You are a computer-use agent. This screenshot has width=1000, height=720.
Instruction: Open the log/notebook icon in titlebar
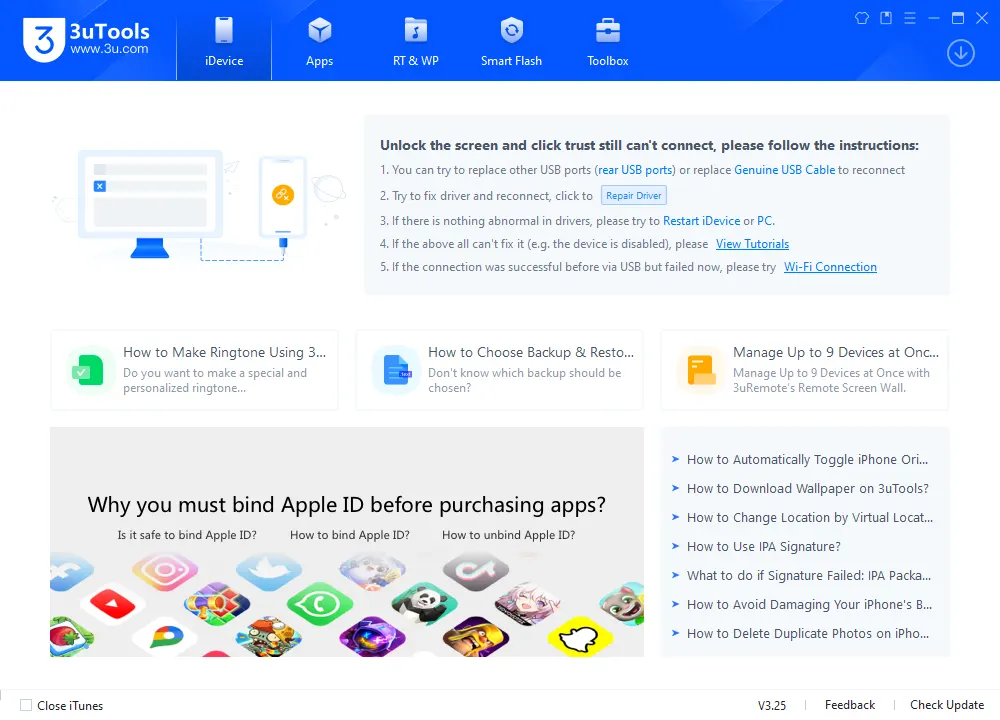pyautogui.click(x=885, y=17)
